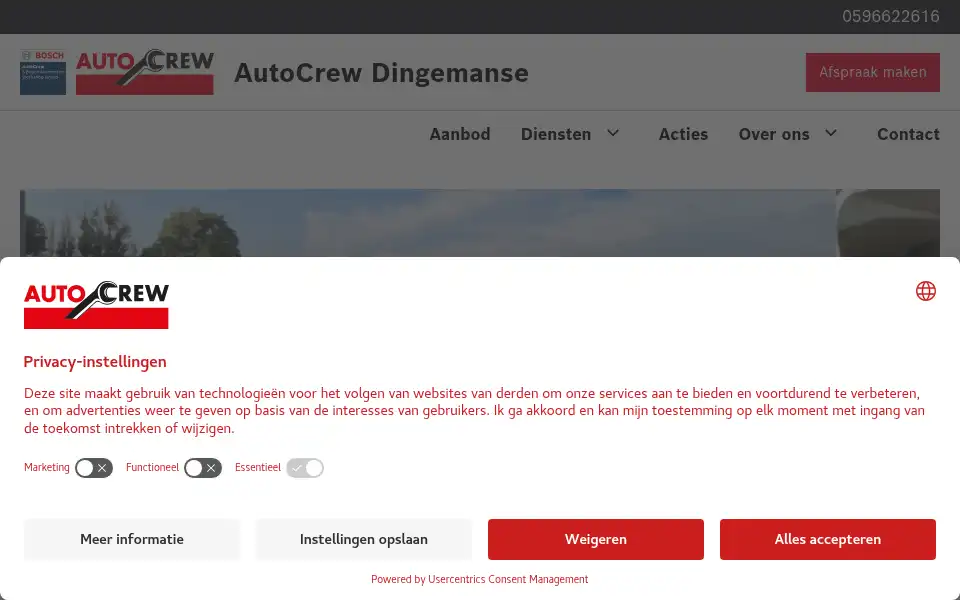Click the AutoCrew logo in the privacy dialog

point(96,305)
